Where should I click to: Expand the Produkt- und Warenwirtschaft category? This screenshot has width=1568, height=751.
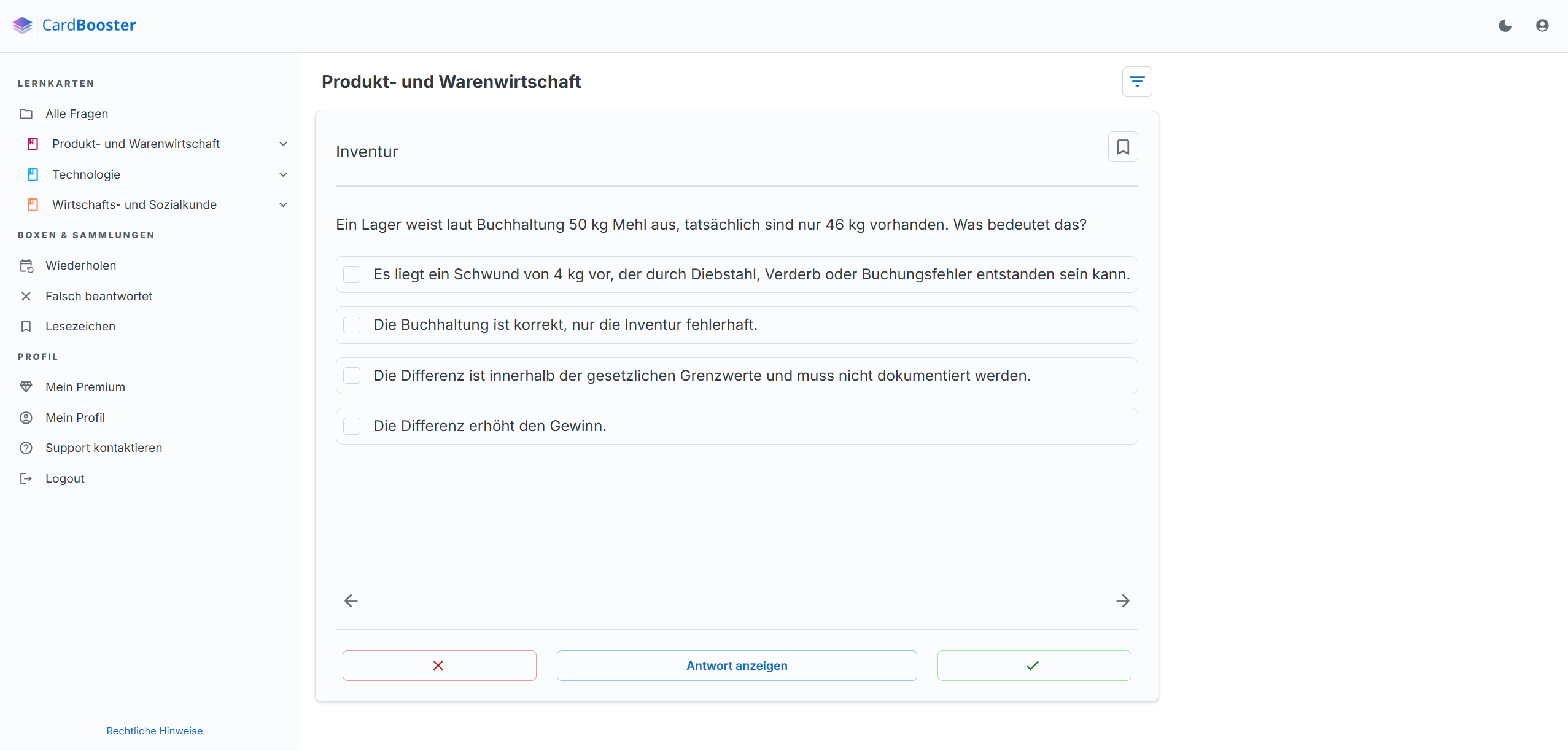click(283, 144)
